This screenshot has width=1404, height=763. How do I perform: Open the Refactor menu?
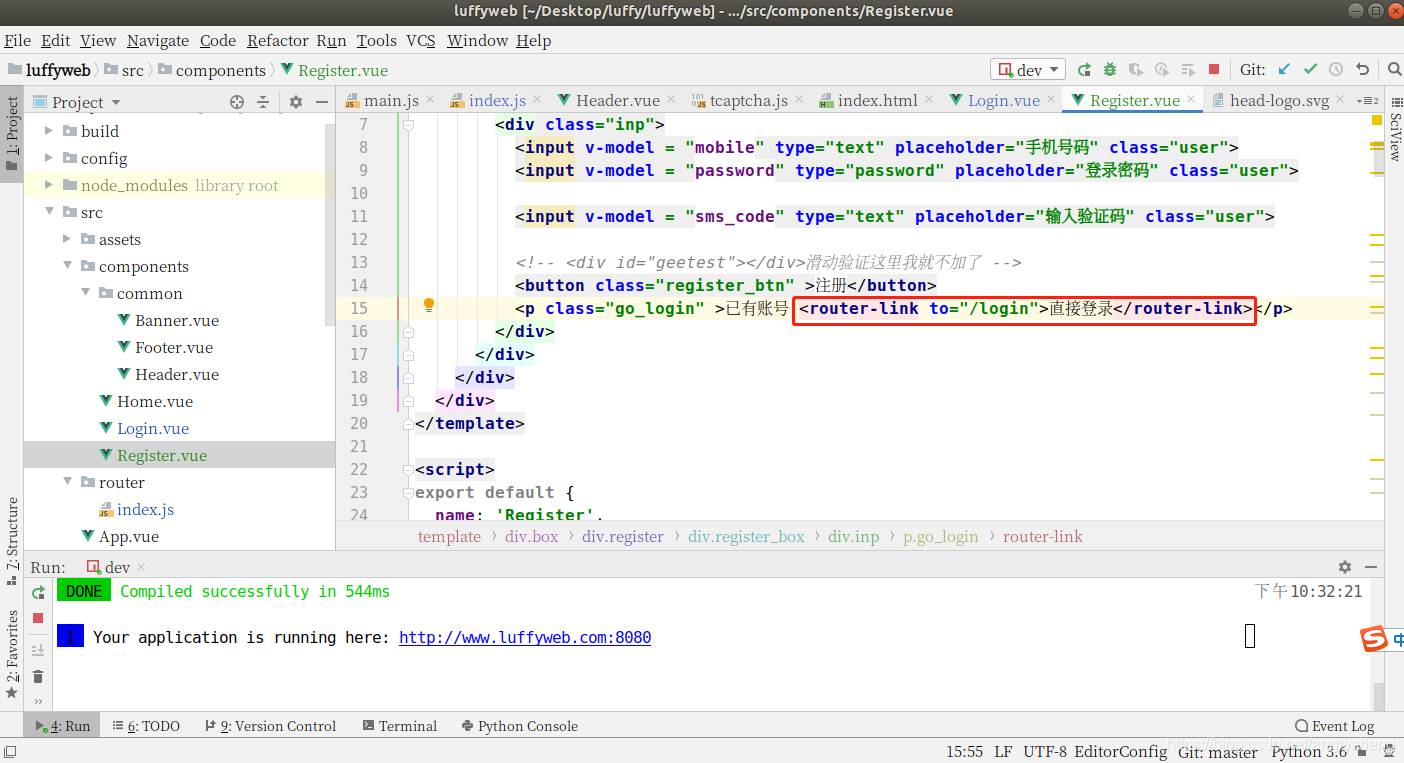pos(278,40)
